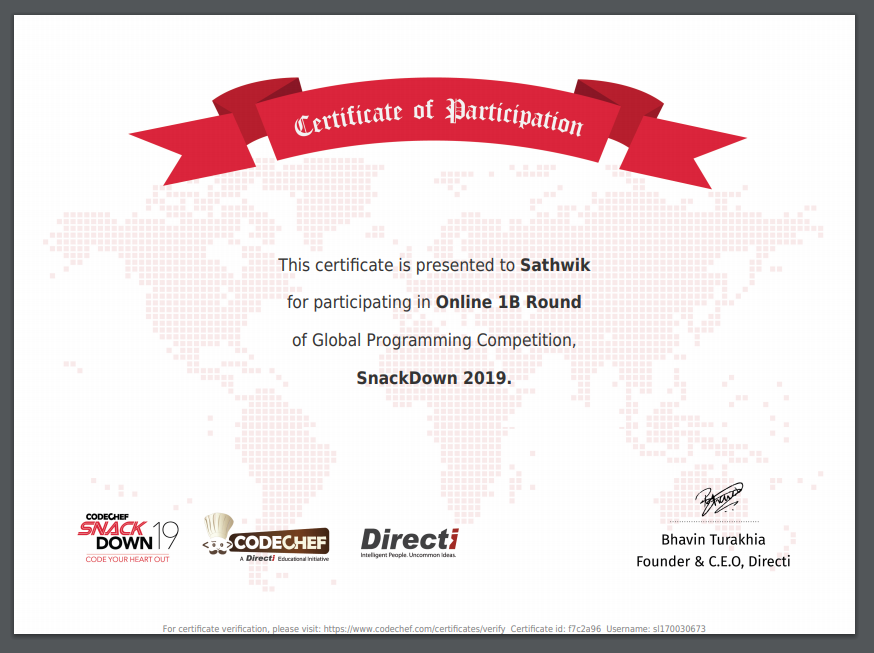Click the 'SnackDown 2019.' bold text
Image resolution: width=874 pixels, height=653 pixels.
(x=434, y=378)
